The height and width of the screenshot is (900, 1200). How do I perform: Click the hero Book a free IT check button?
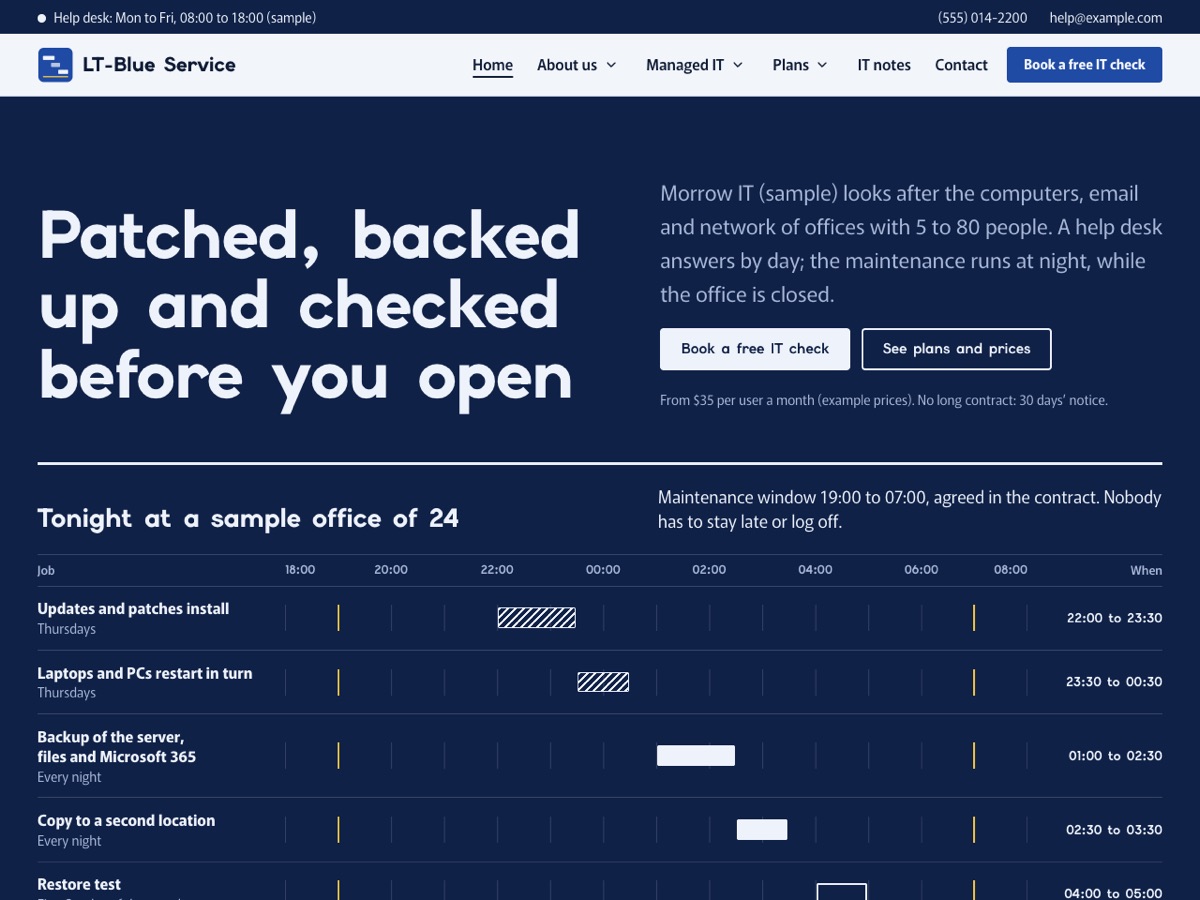click(x=755, y=349)
